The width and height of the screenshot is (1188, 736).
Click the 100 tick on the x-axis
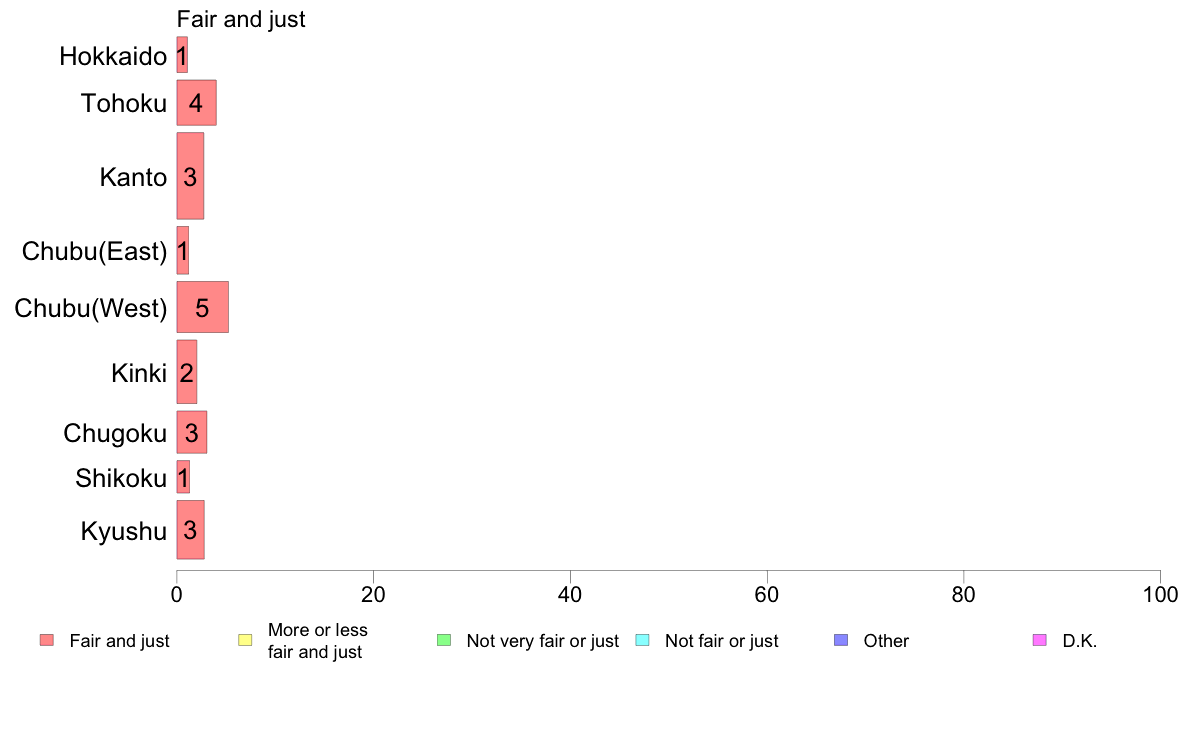tap(1160, 595)
